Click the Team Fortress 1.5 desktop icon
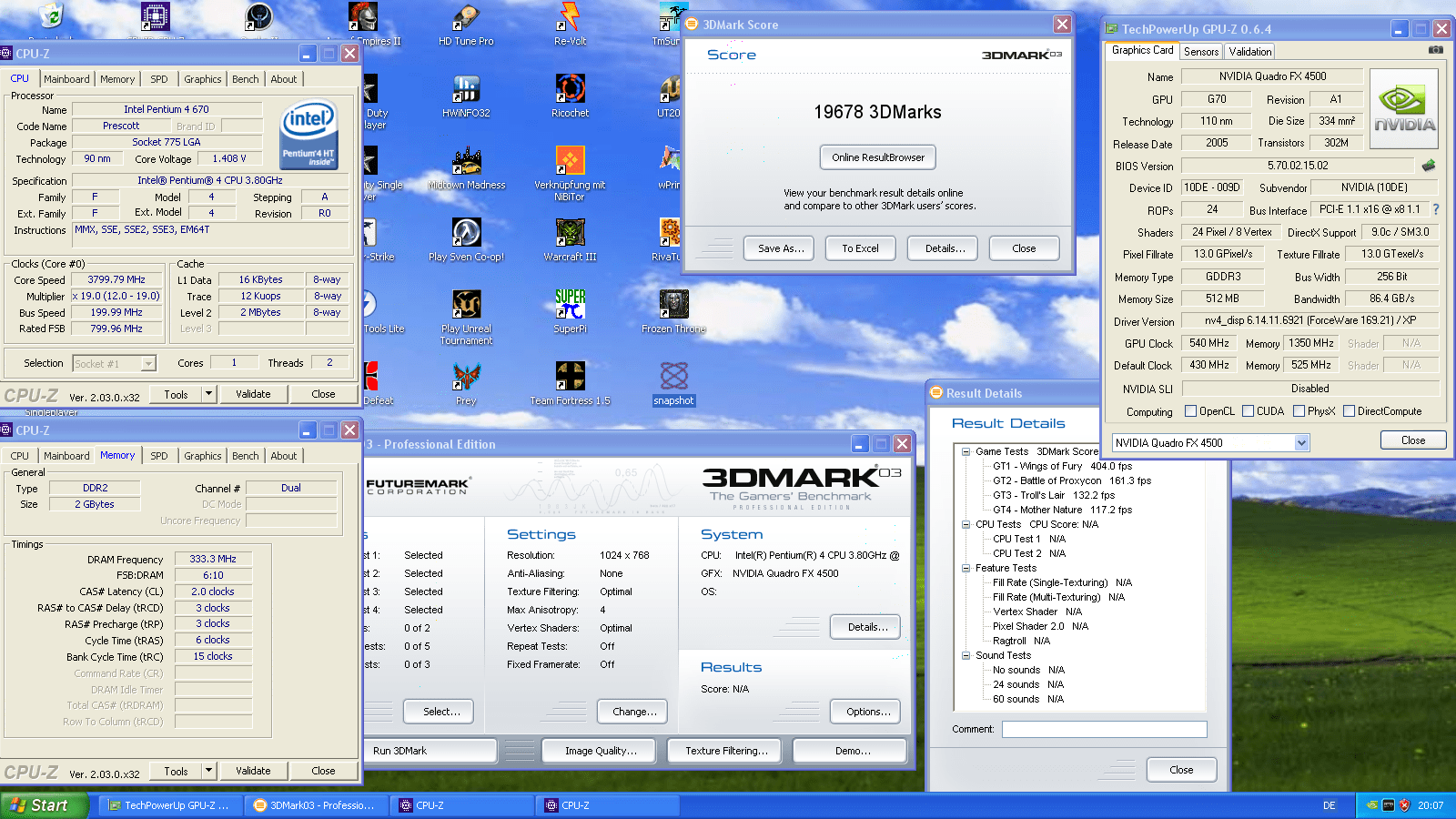1456x819 pixels. click(x=571, y=383)
